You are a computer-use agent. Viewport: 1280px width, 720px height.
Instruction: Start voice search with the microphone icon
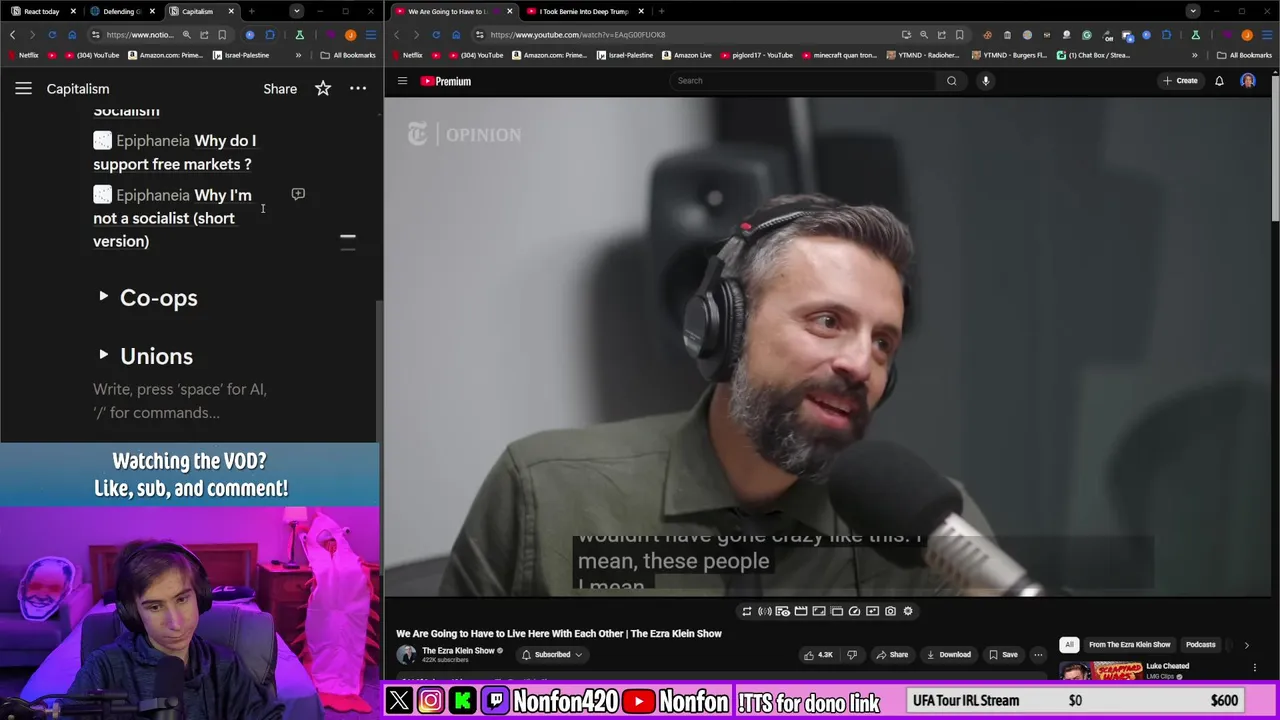pos(985,81)
